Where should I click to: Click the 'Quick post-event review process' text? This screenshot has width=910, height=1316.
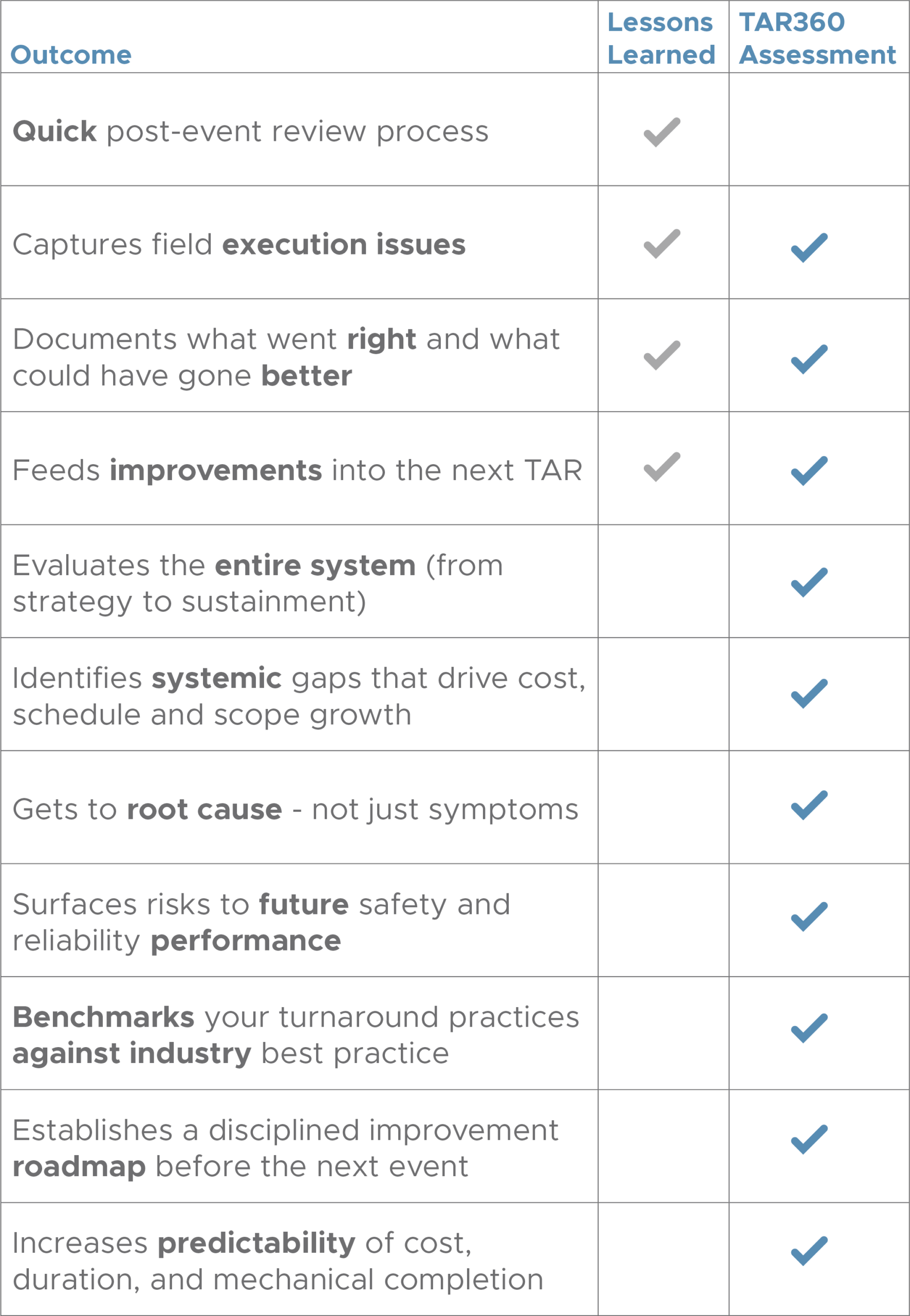tap(251, 132)
